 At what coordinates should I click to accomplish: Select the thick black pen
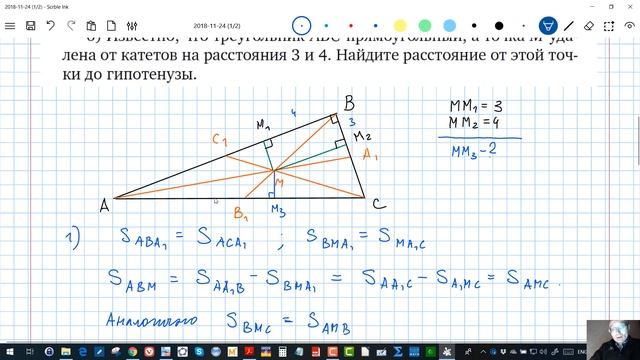point(499,26)
